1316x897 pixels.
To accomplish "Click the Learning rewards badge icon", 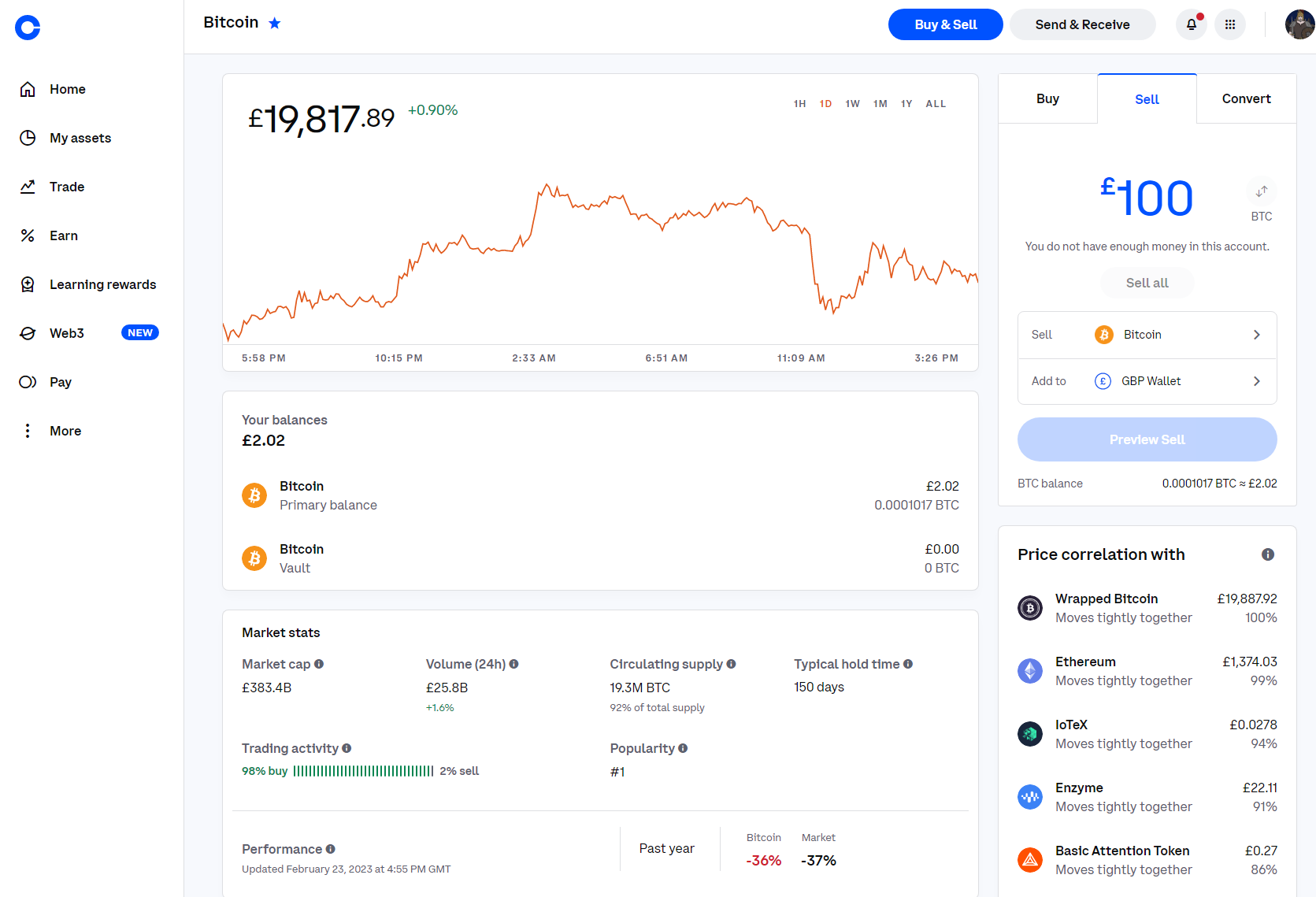I will click(28, 284).
